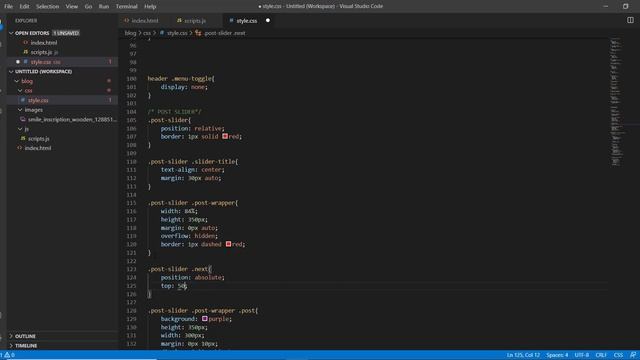Open the Run menu
Viewport: 640px width, 360px height.
[104, 7]
